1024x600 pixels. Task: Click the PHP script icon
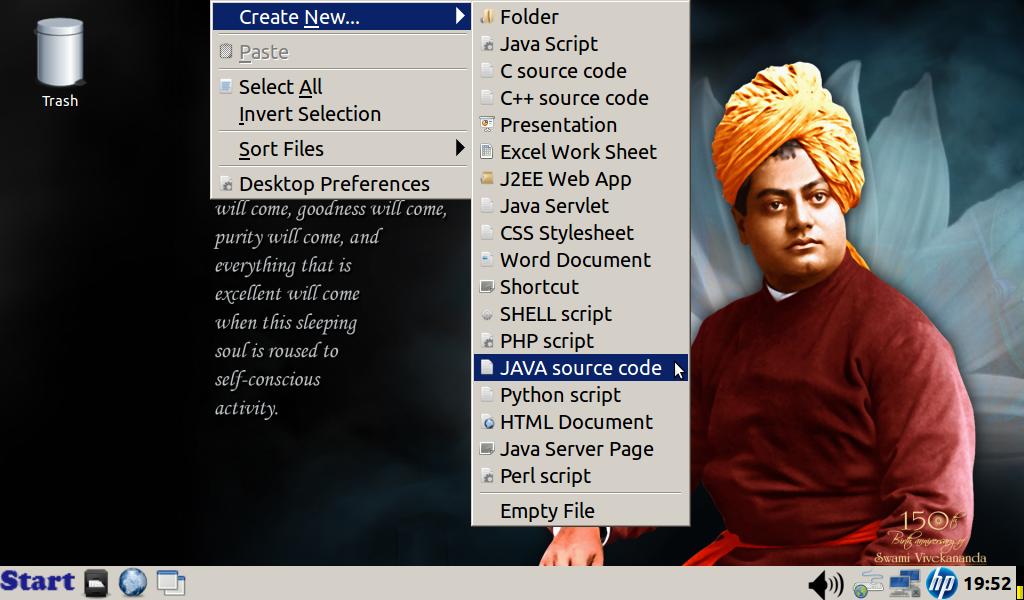tap(487, 341)
